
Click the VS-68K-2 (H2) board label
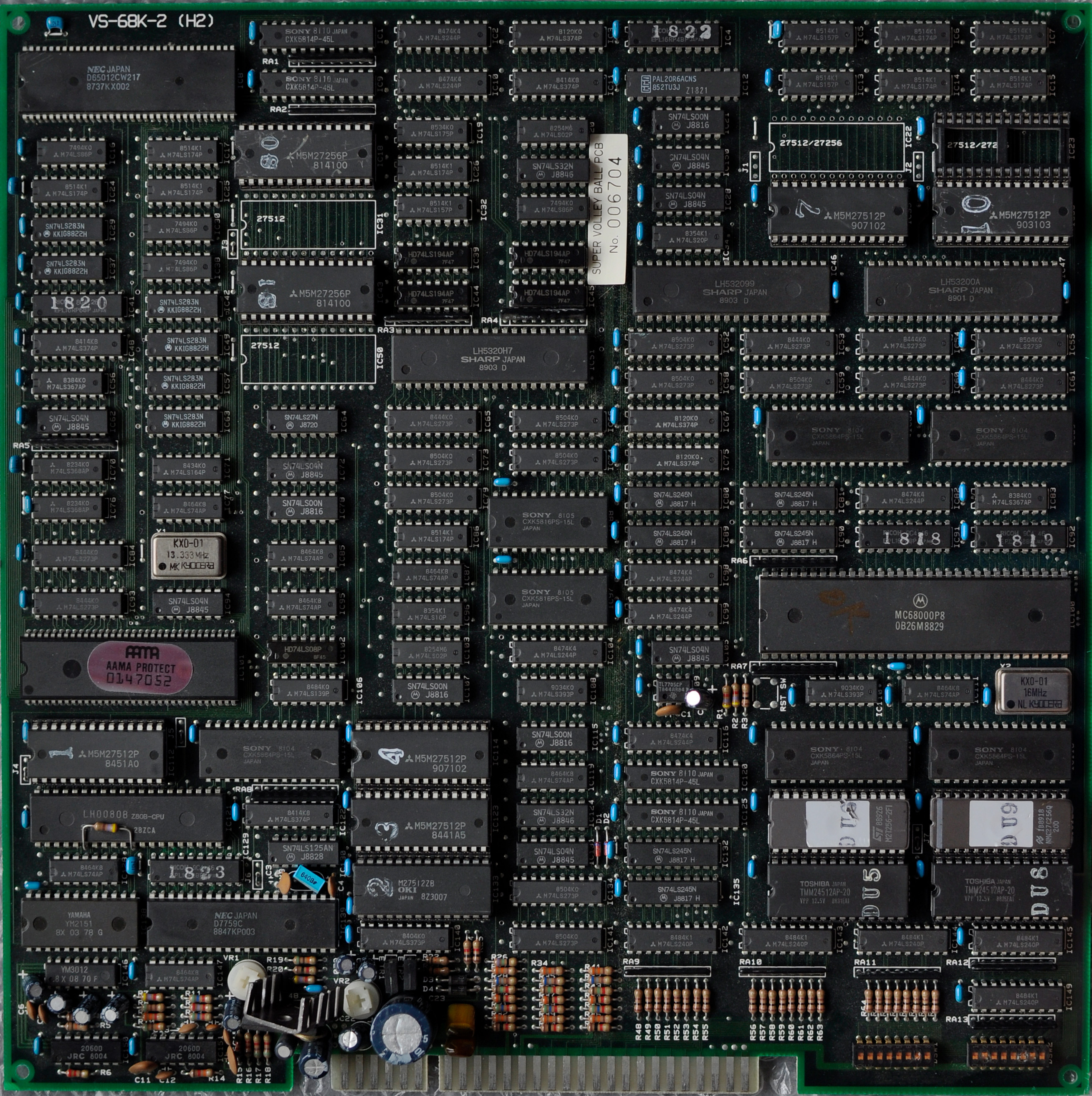click(x=152, y=22)
